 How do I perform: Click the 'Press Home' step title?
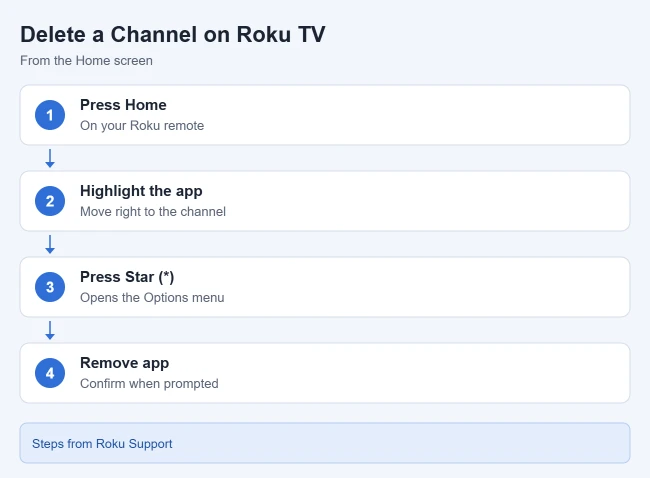click(x=123, y=105)
